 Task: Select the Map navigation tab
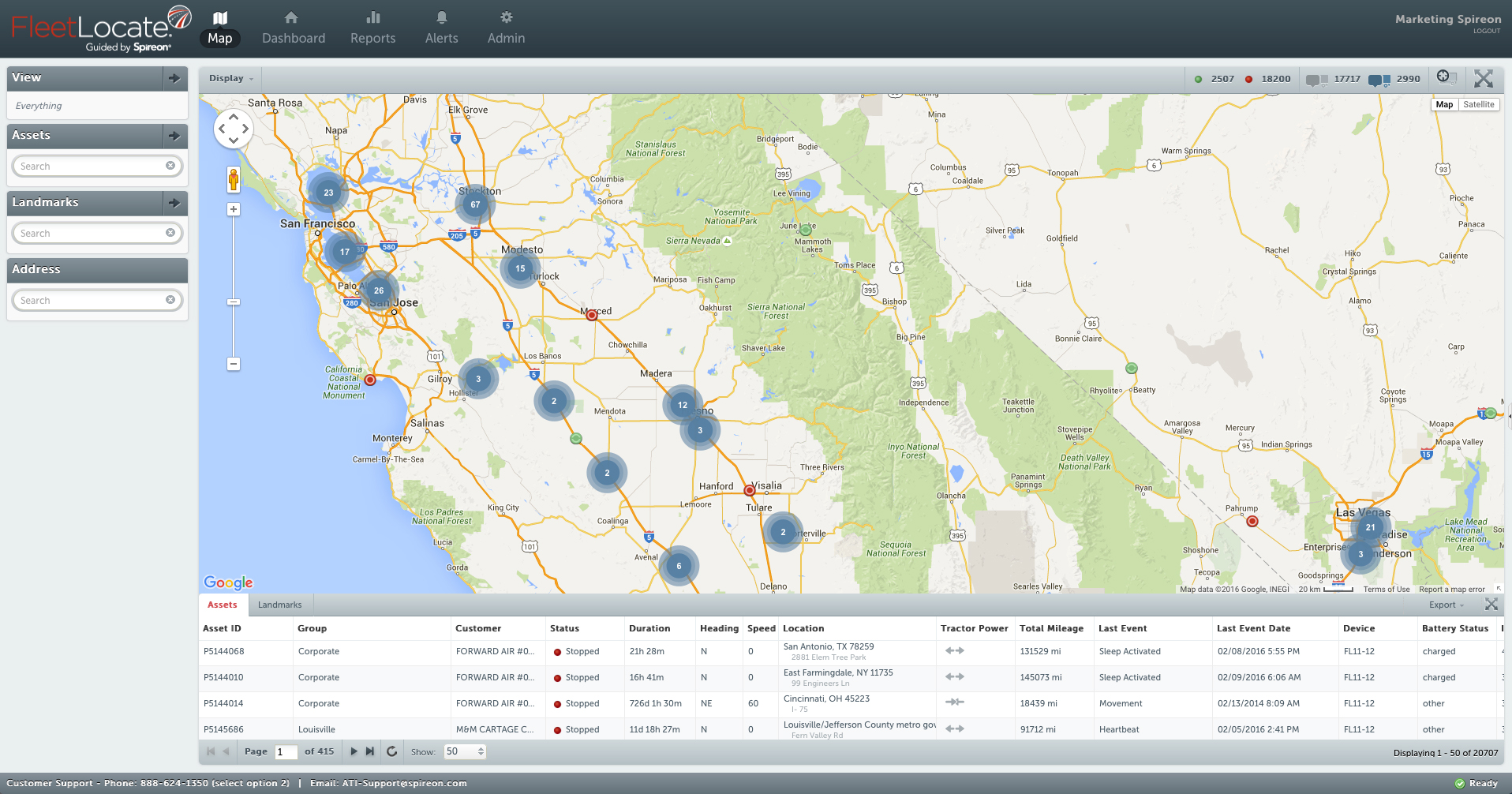219,28
